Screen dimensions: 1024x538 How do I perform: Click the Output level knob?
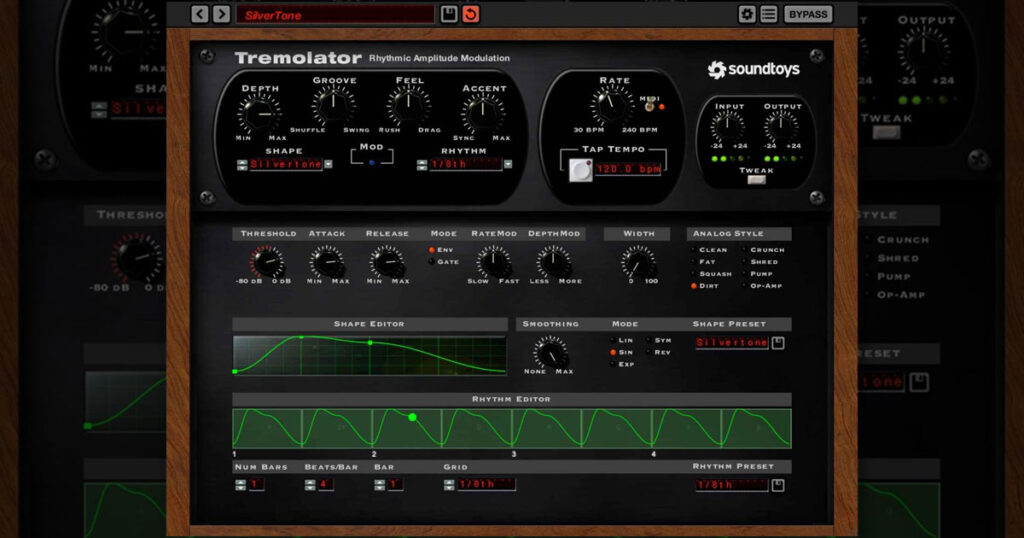781,126
